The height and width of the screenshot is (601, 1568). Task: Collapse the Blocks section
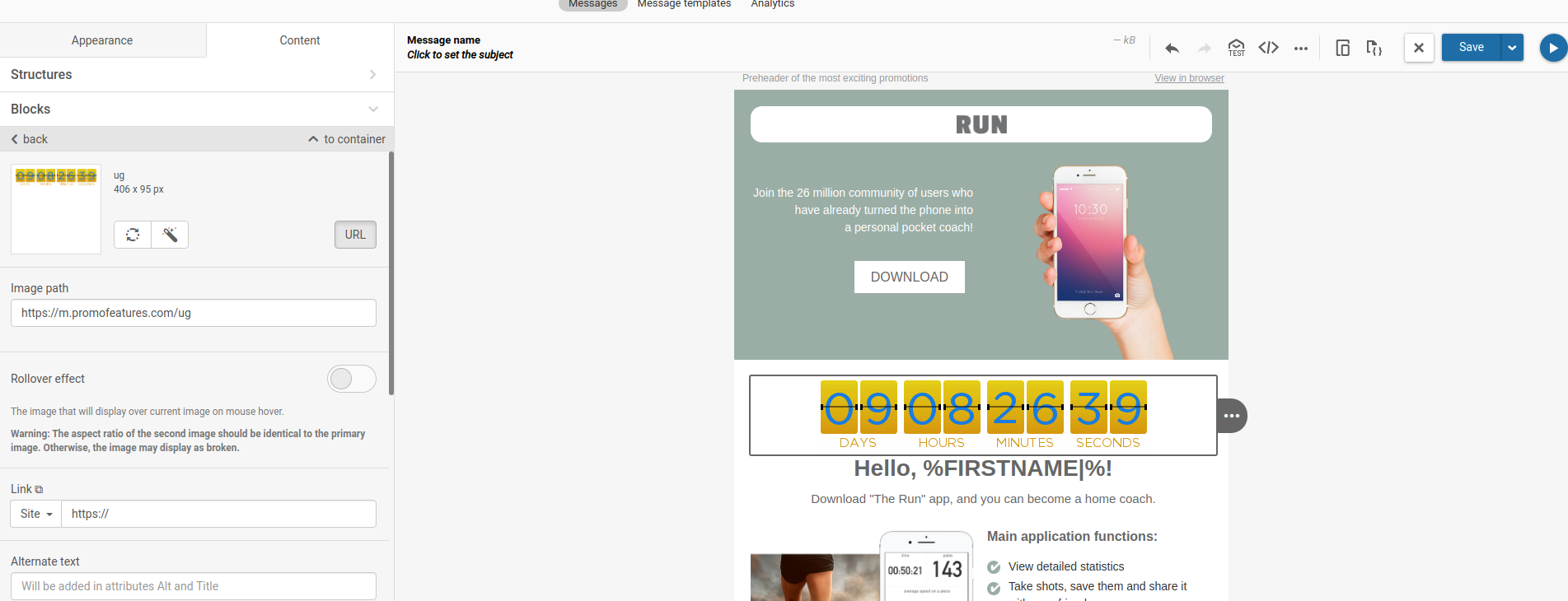point(197,109)
